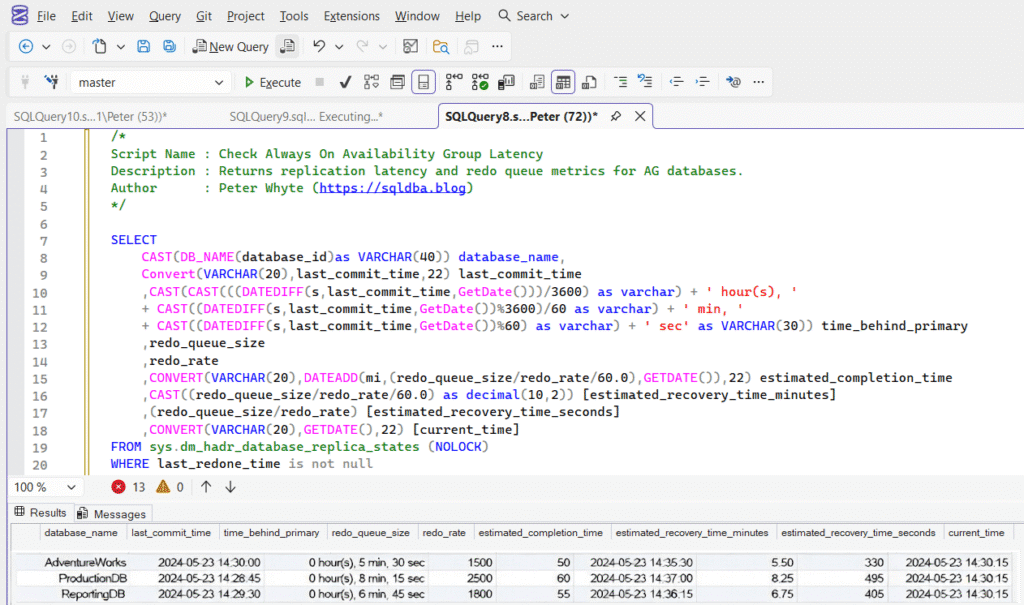Save all open query files

(168, 46)
